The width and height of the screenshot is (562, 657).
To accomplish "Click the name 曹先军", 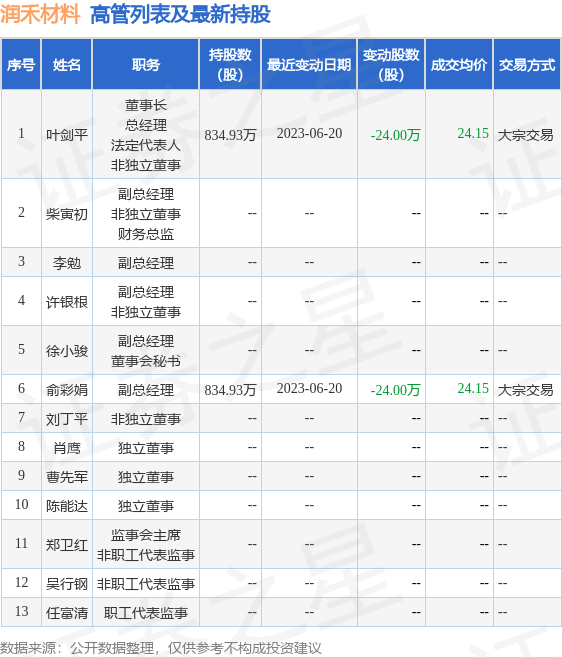I will pyautogui.click(x=67, y=477).
